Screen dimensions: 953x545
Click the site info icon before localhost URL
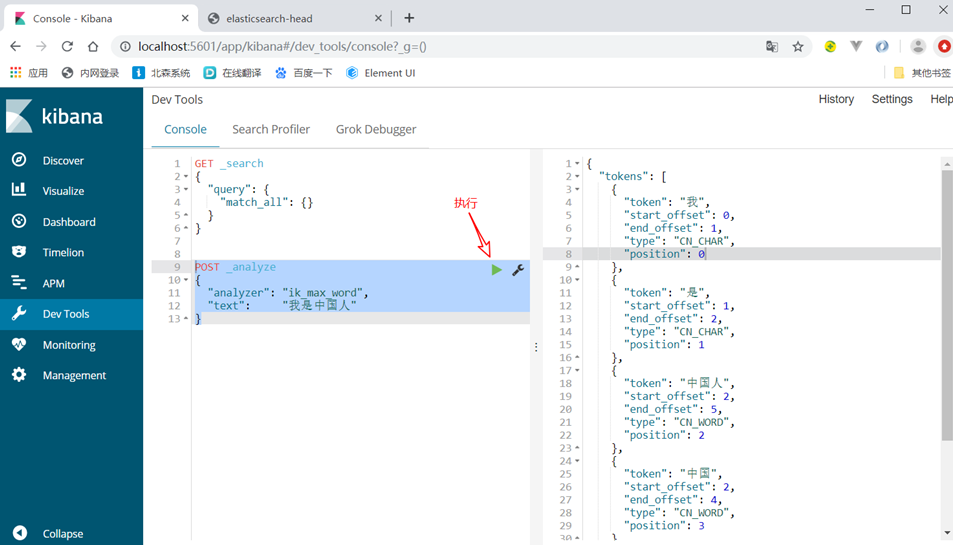tap(125, 46)
